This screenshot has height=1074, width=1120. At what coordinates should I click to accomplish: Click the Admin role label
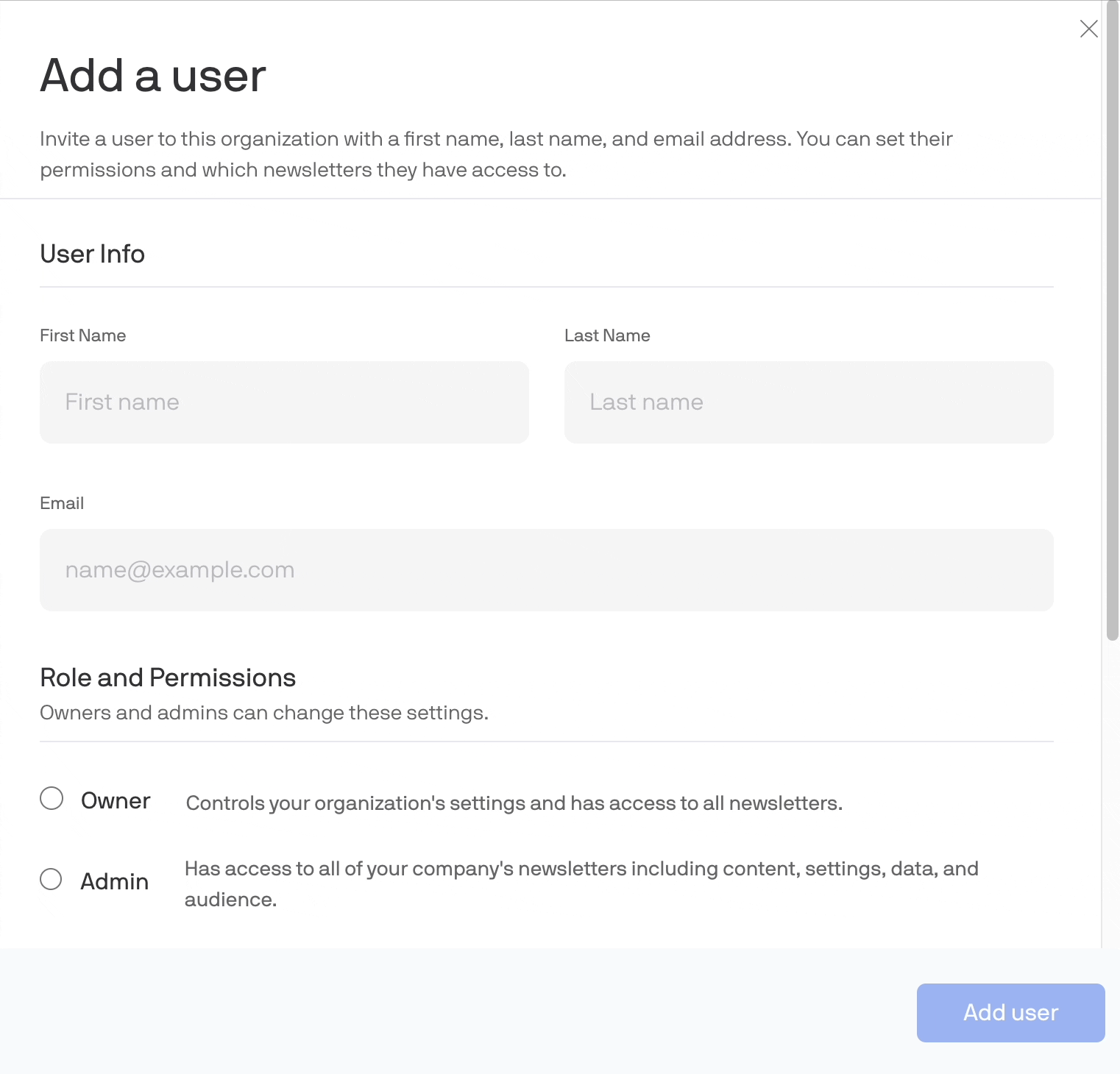pos(115,881)
